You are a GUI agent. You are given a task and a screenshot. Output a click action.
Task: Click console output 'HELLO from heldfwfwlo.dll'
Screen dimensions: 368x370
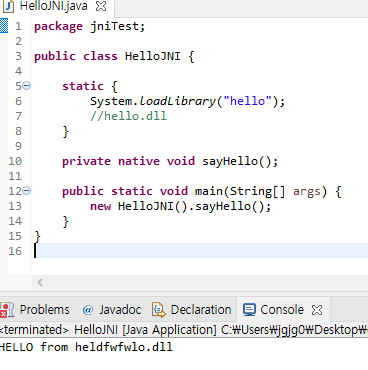86,347
